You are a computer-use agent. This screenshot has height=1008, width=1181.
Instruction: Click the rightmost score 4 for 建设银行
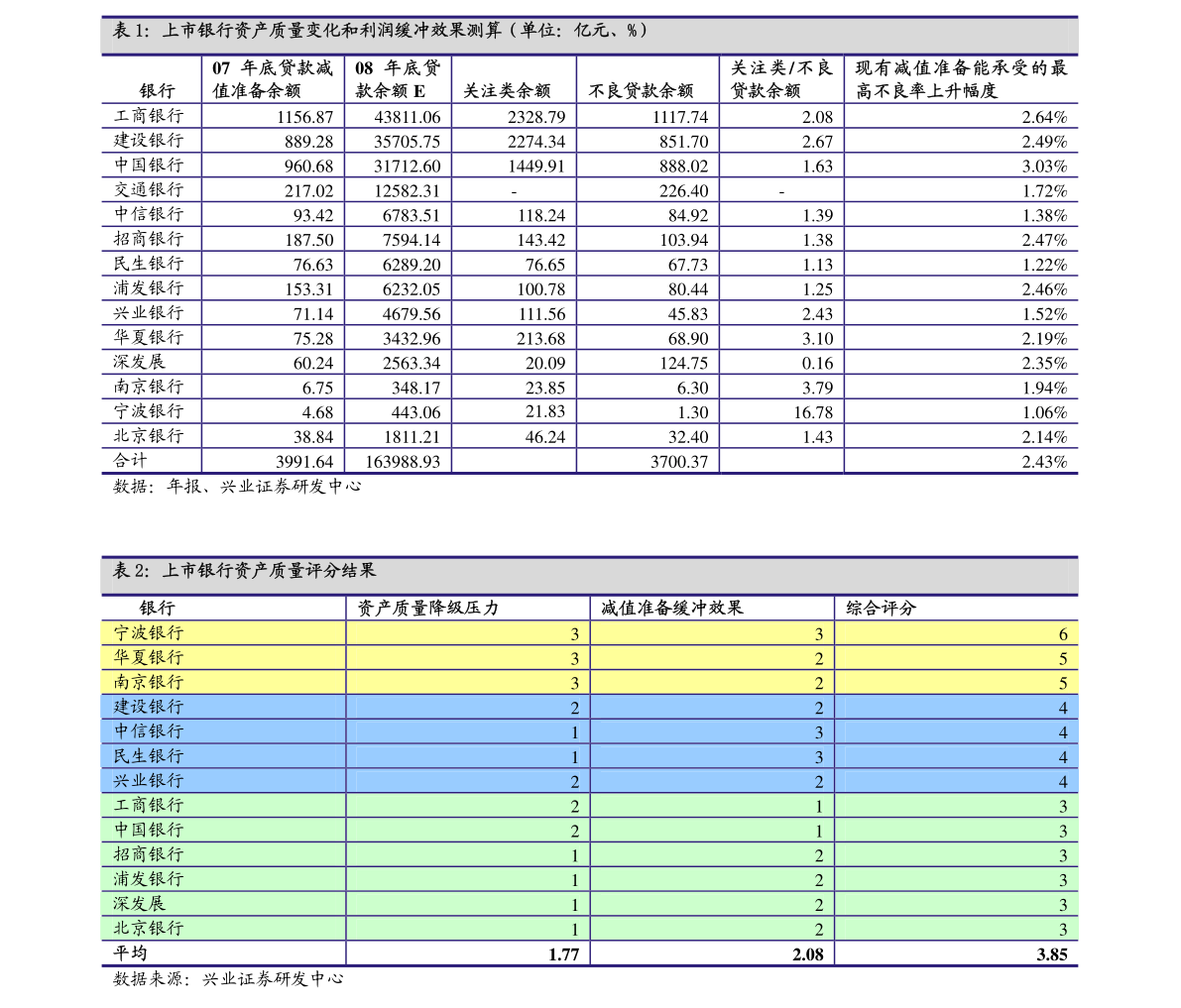1062,709
